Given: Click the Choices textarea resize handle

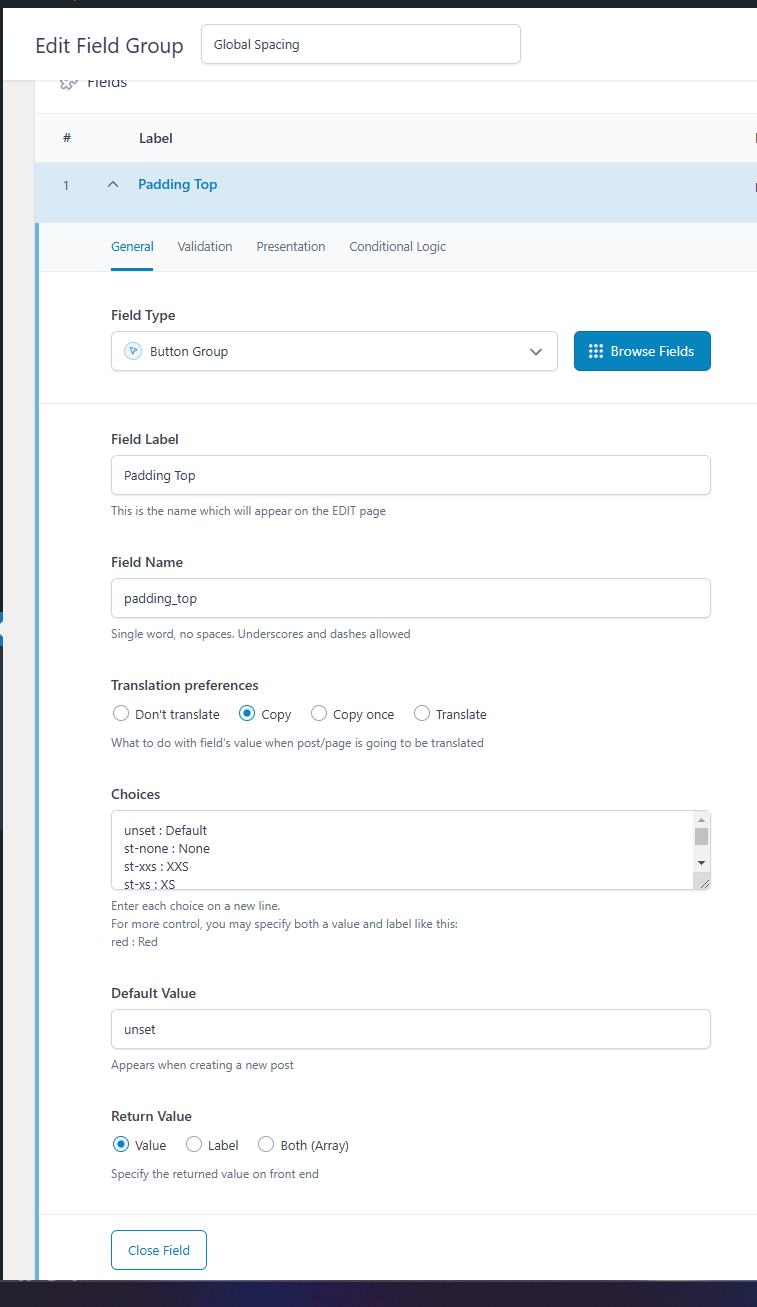Looking at the screenshot, I should point(702,881).
